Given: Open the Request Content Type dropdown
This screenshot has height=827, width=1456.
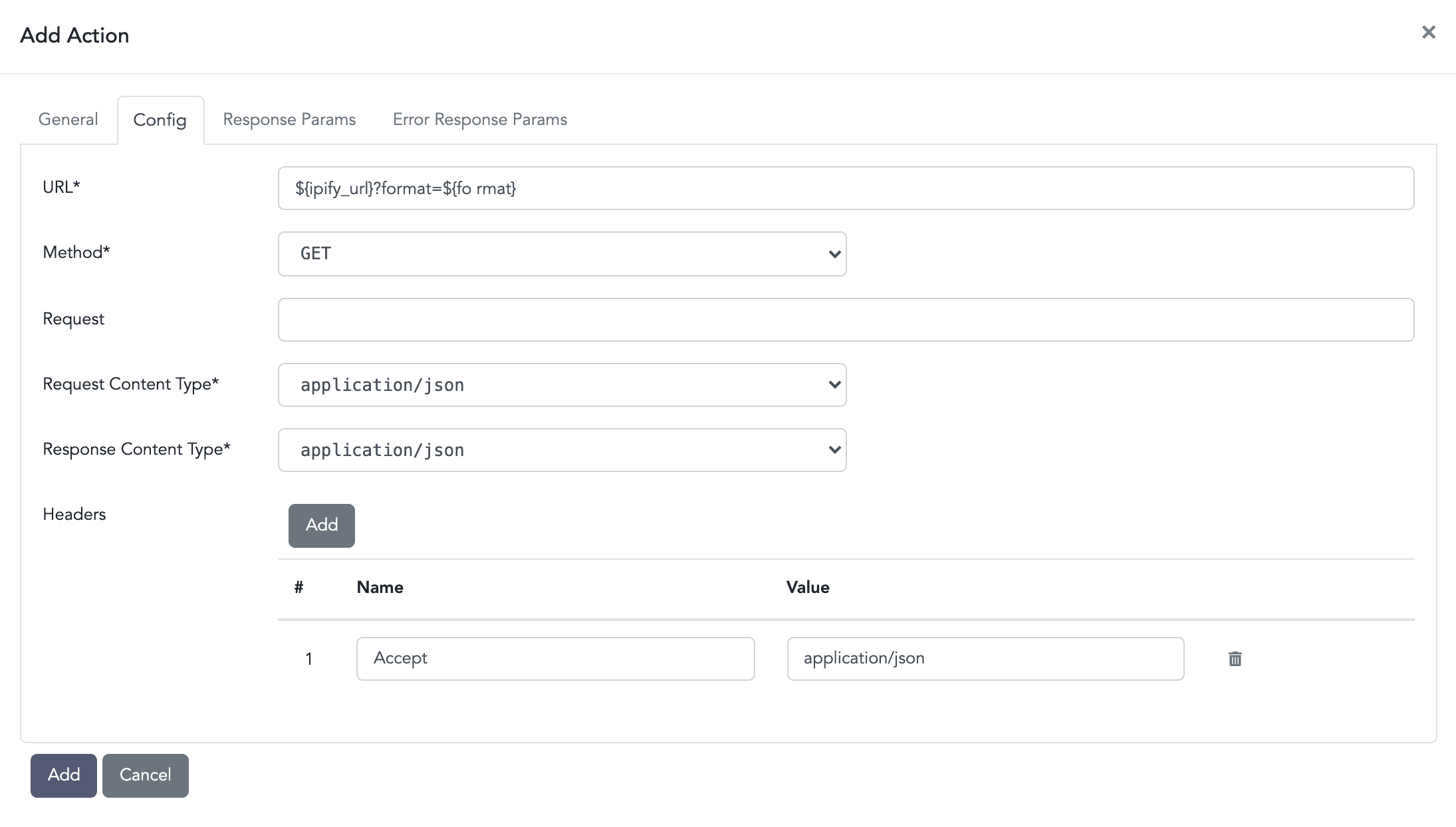Looking at the screenshot, I should pyautogui.click(x=562, y=384).
